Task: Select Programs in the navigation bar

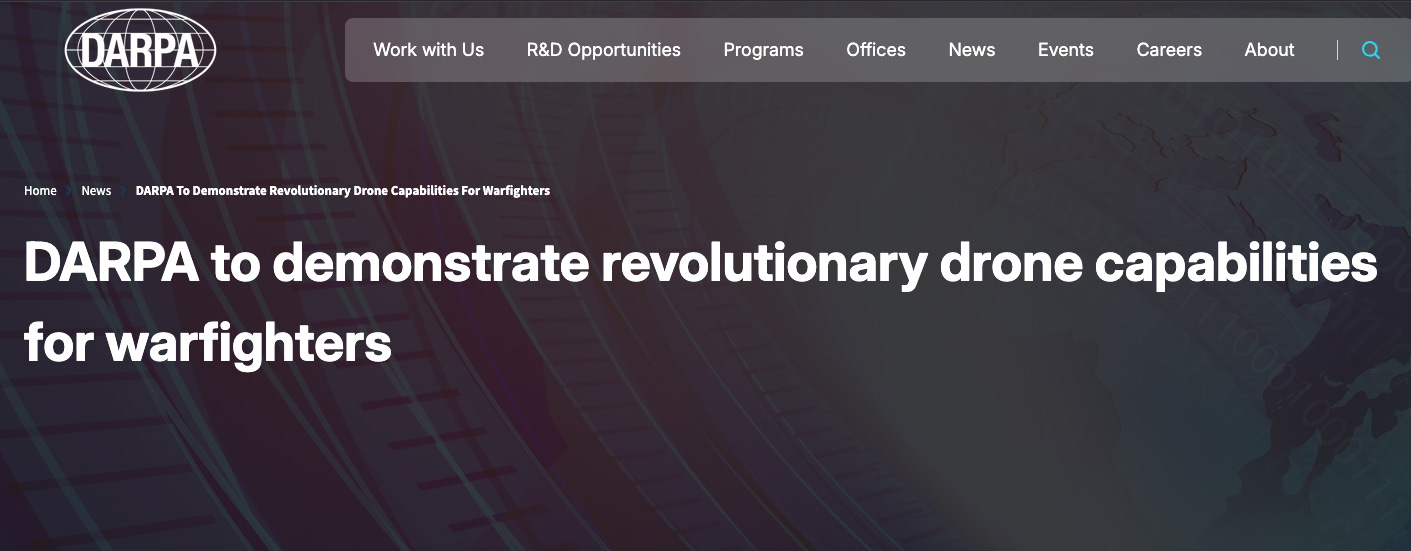Action: [x=763, y=50]
